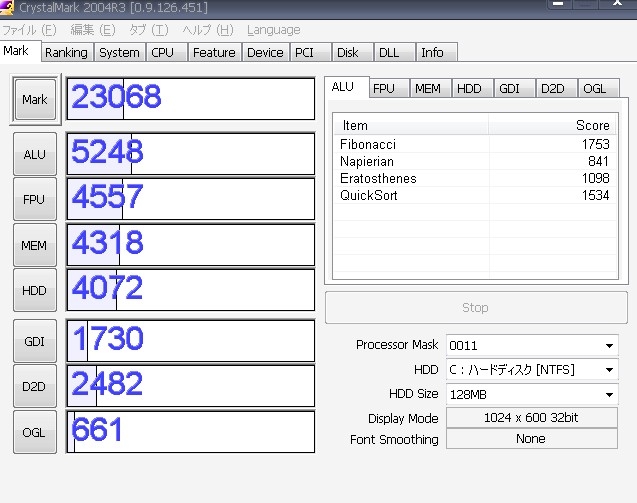This screenshot has height=503, width=637.
Task: Open the Language menu
Action: click(273, 30)
